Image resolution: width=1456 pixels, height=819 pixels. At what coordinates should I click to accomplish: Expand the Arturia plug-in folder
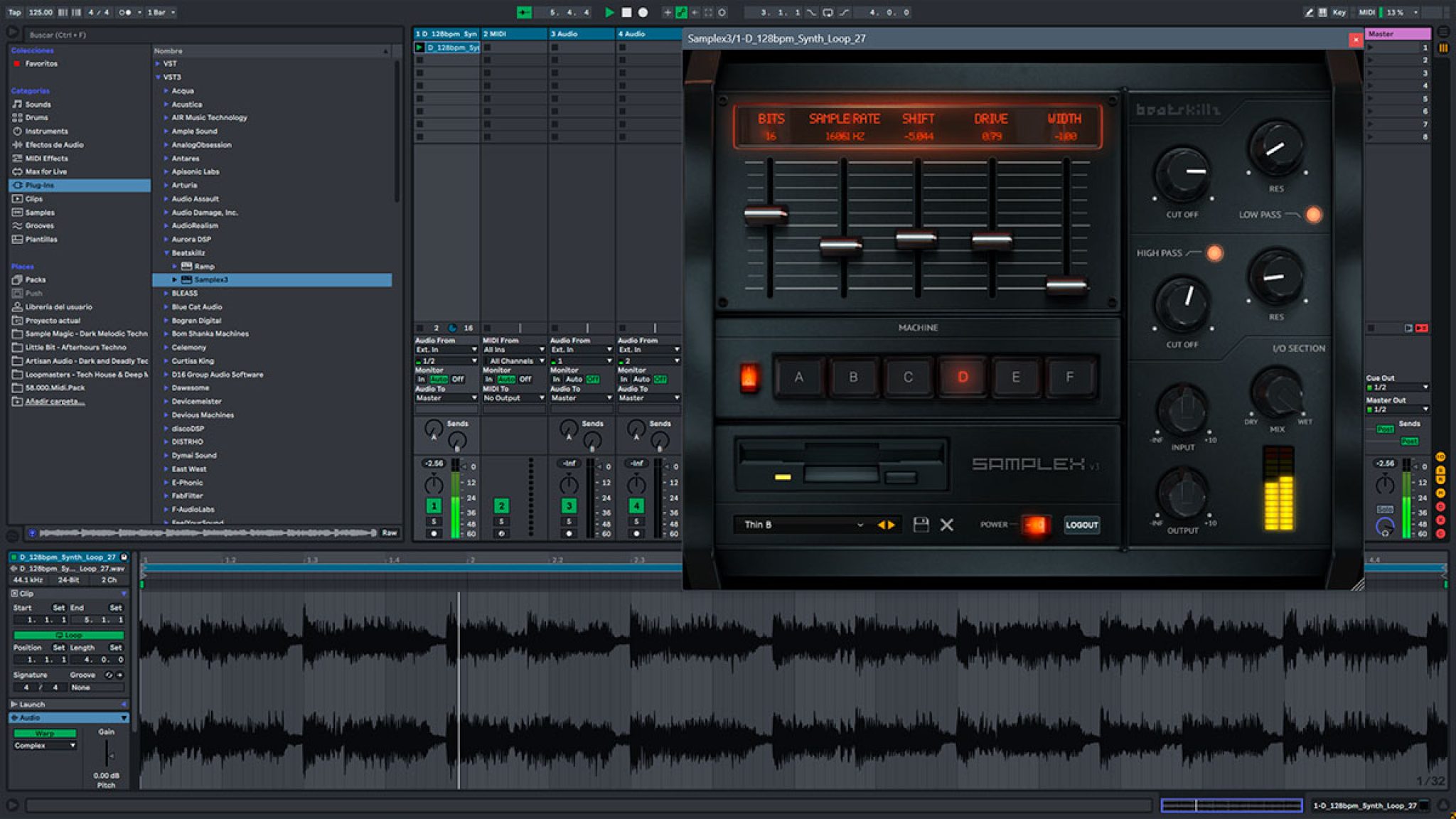tap(166, 185)
